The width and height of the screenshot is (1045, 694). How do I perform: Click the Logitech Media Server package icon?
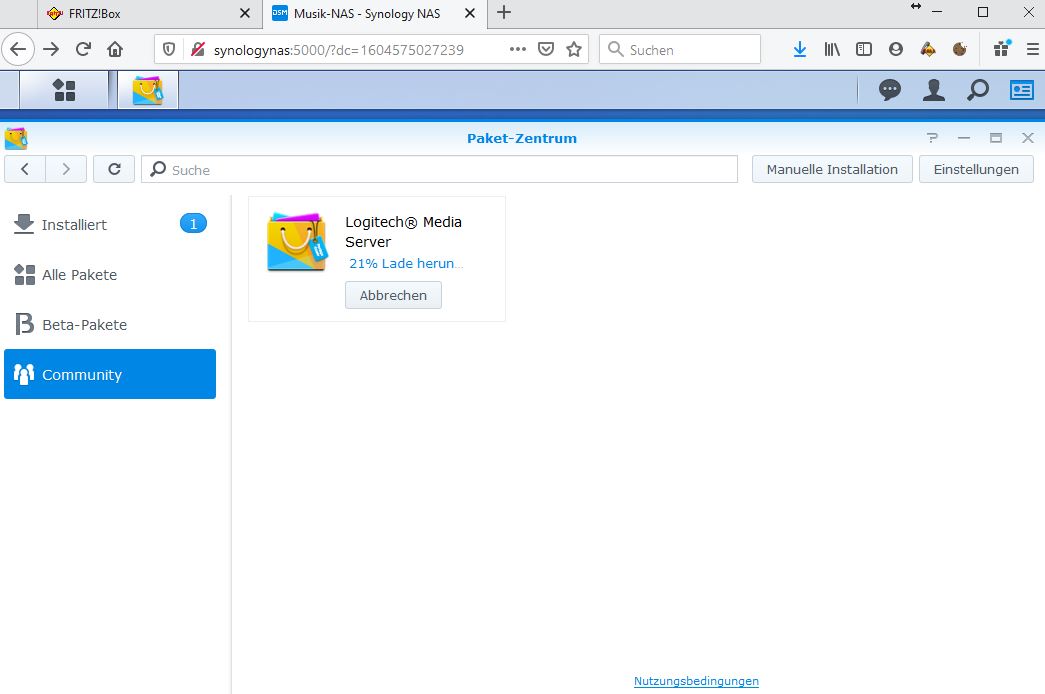(x=297, y=241)
